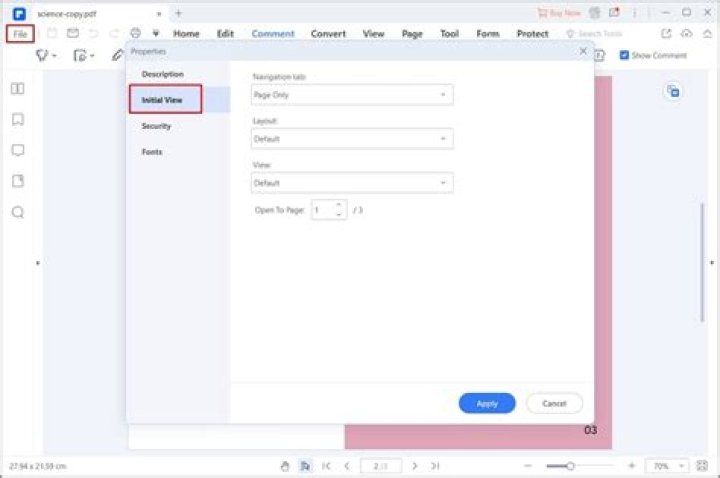Open the Convert tab
Viewport: 720px width, 478px height.
[x=328, y=34]
